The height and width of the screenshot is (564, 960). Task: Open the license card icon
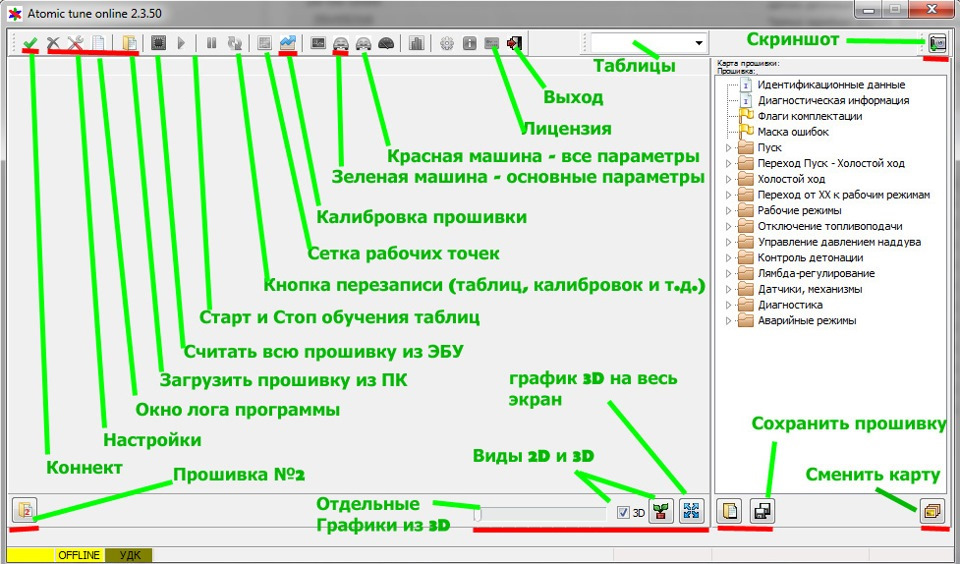point(492,43)
